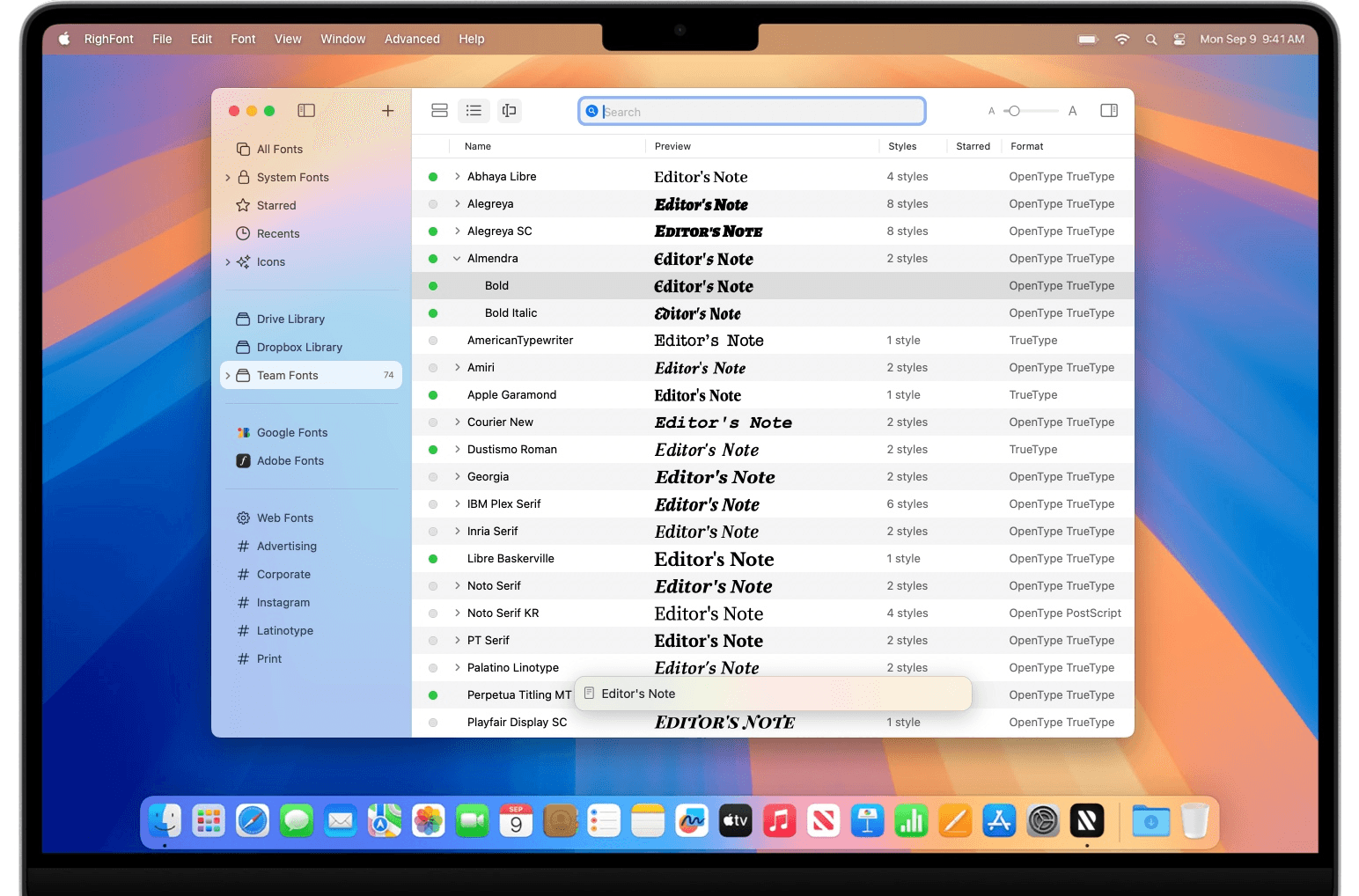Expand Icons group in sidebar
This screenshot has width=1359, height=896.
(x=228, y=262)
